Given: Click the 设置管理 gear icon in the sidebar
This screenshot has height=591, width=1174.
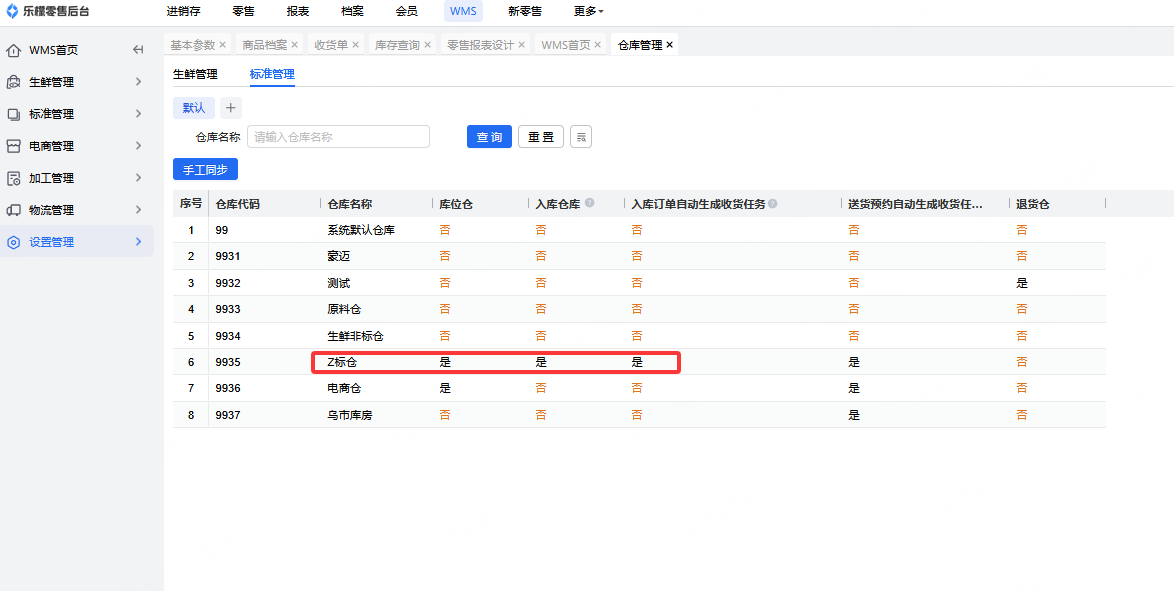Looking at the screenshot, I should (x=14, y=242).
